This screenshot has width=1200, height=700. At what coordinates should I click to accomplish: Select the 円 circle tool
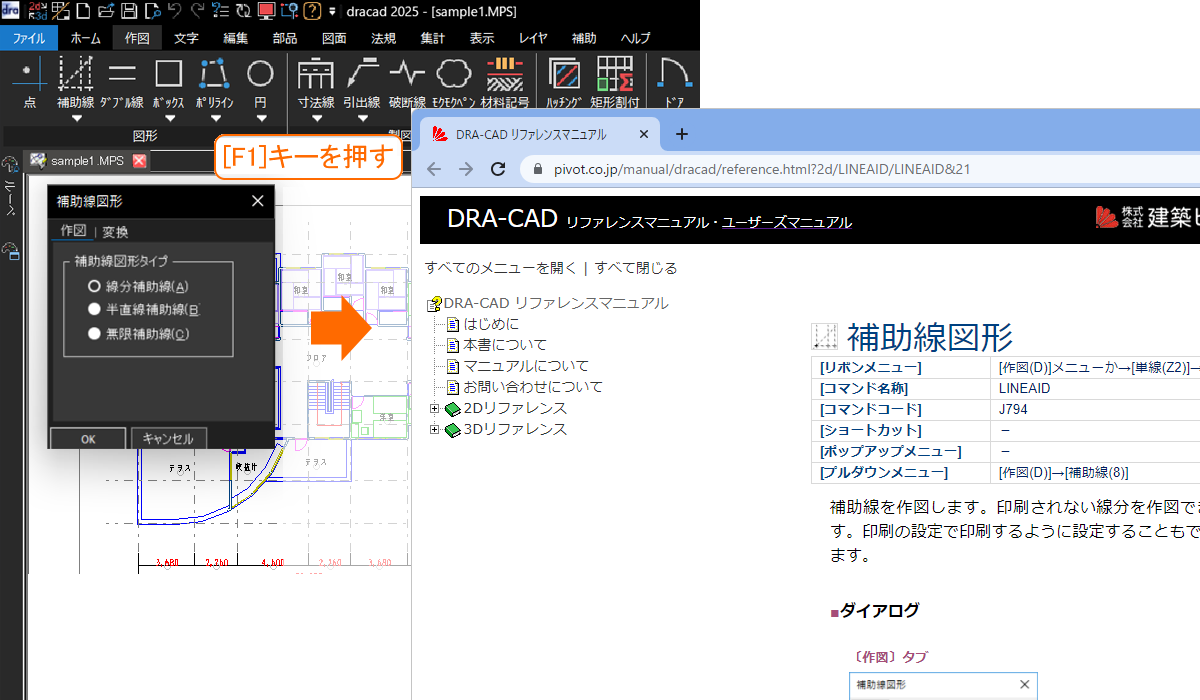[x=260, y=82]
